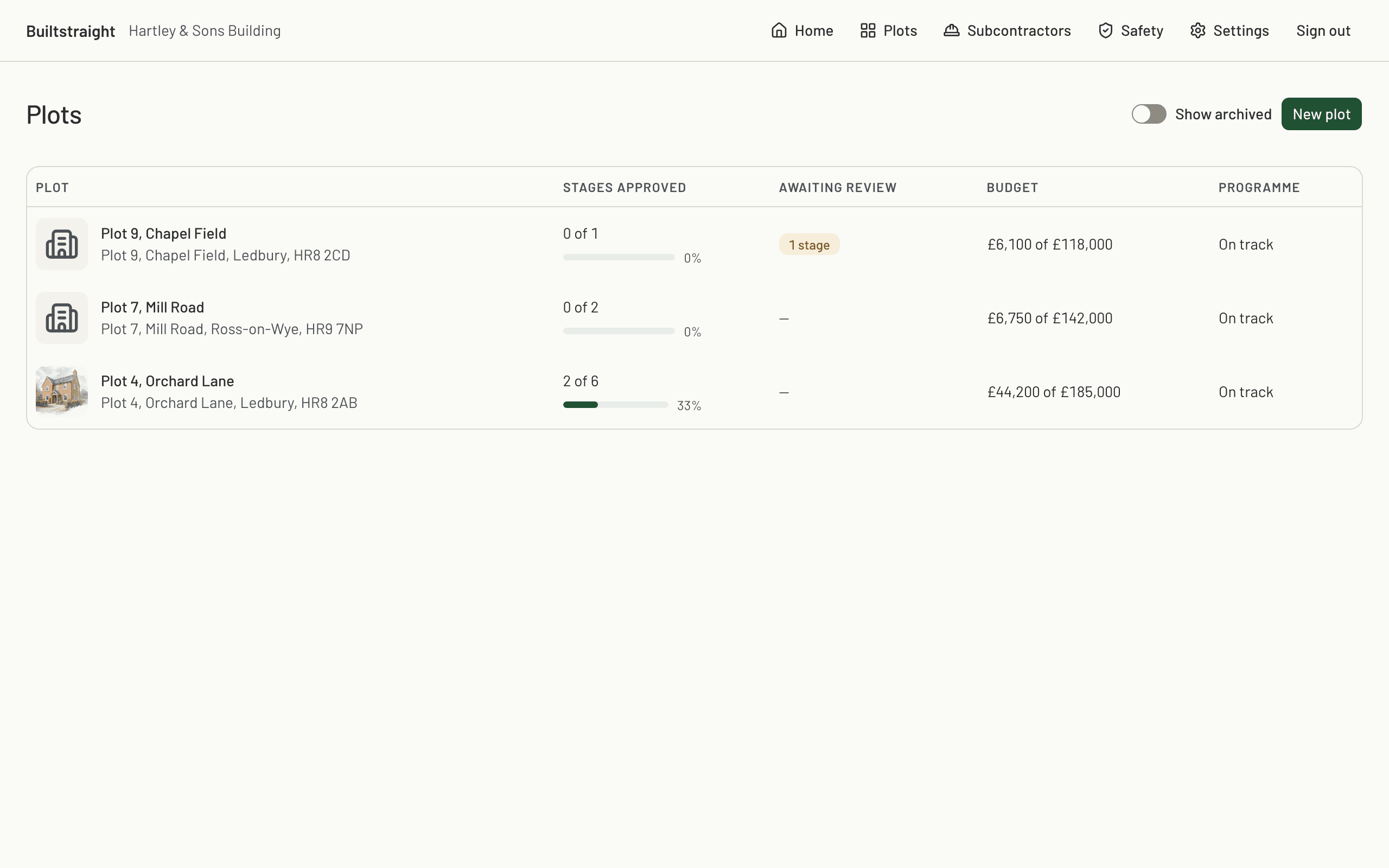Viewport: 1389px width, 868px height.
Task: Click Plot 9 Chapel Field 0% progress bar
Action: click(x=619, y=257)
